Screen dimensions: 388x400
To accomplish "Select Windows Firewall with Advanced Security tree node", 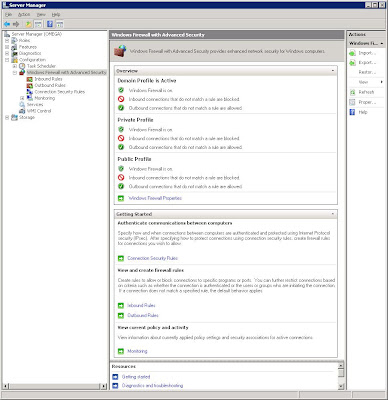I will tap(66, 72).
